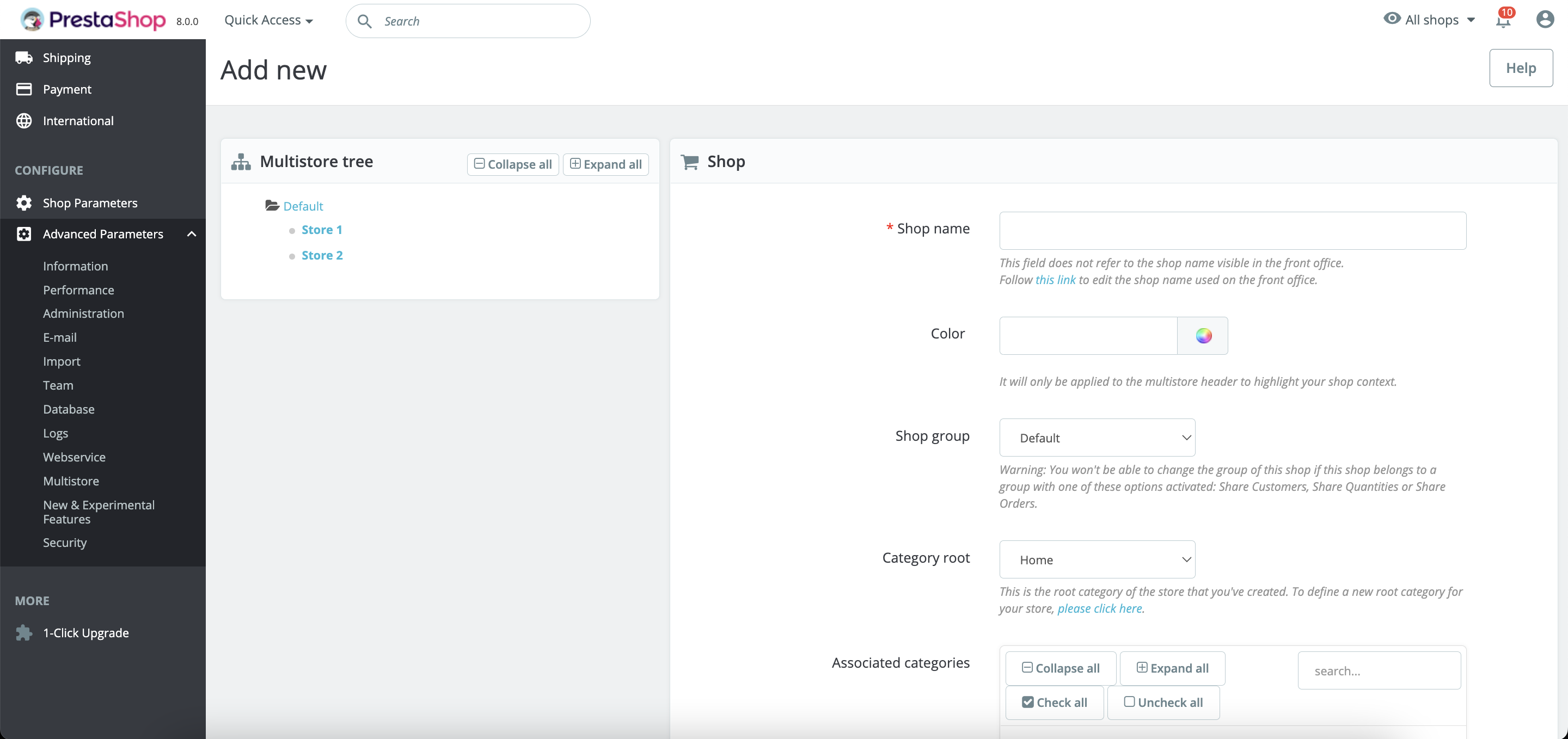Open the Multistore submenu item
Screen dimensions: 1568x739
tap(71, 481)
